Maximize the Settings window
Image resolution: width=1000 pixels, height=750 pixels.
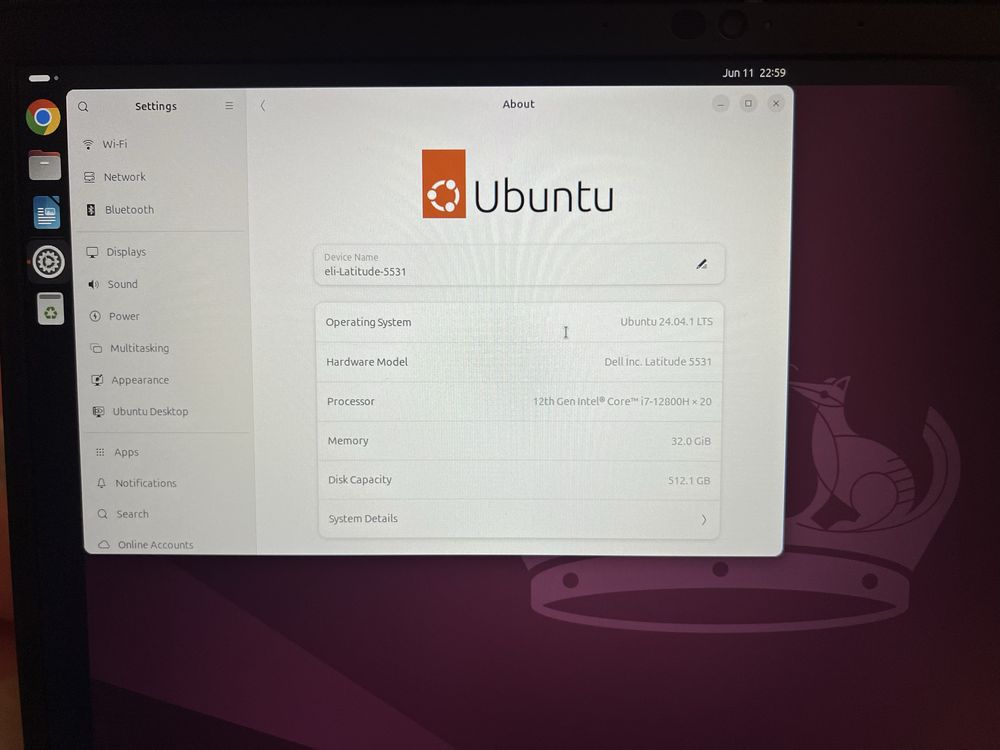[x=748, y=103]
